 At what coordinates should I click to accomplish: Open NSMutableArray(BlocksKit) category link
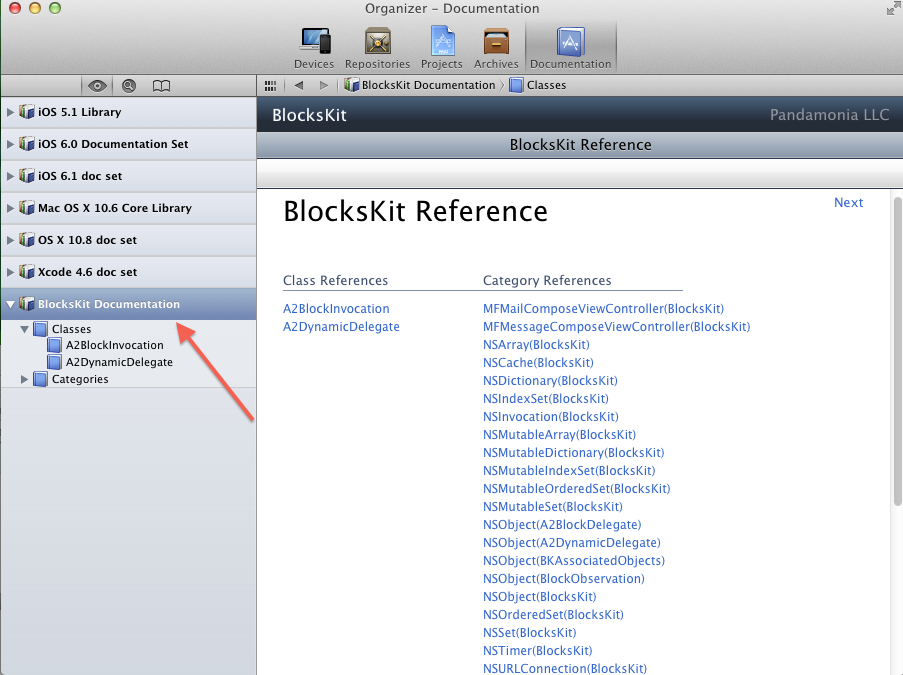pyautogui.click(x=559, y=435)
